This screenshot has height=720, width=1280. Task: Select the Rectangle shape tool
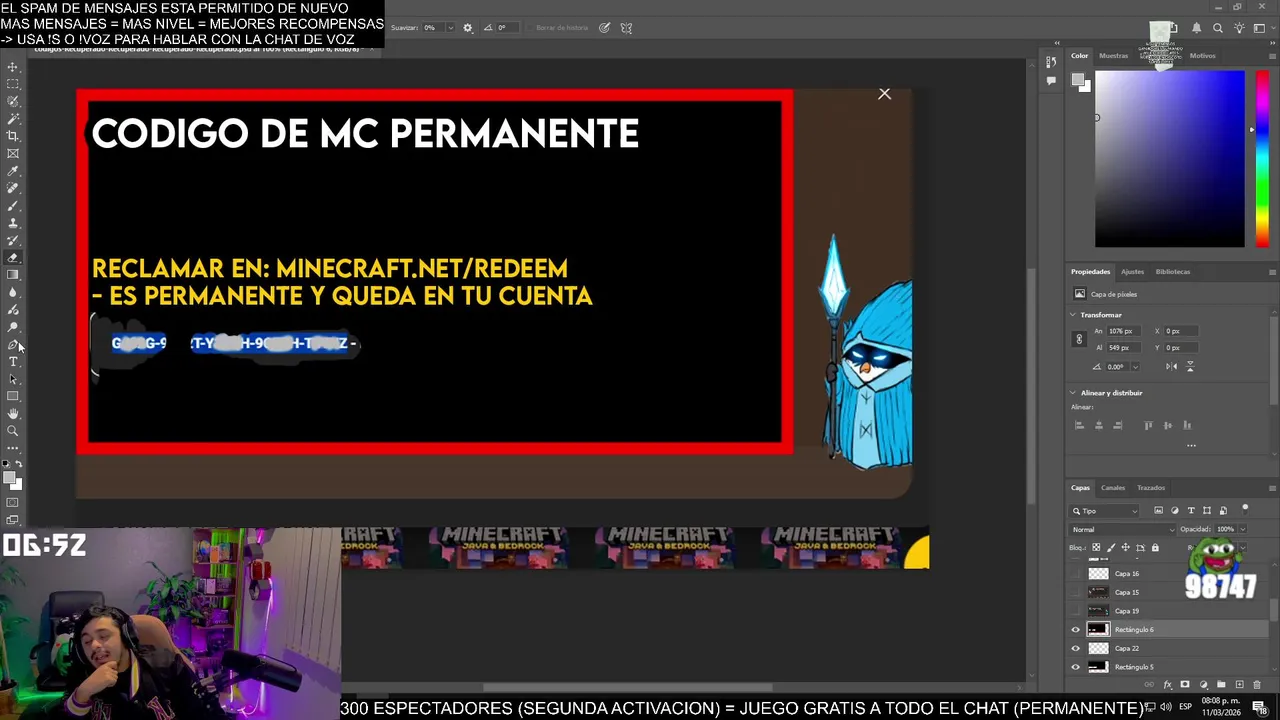click(x=13, y=396)
